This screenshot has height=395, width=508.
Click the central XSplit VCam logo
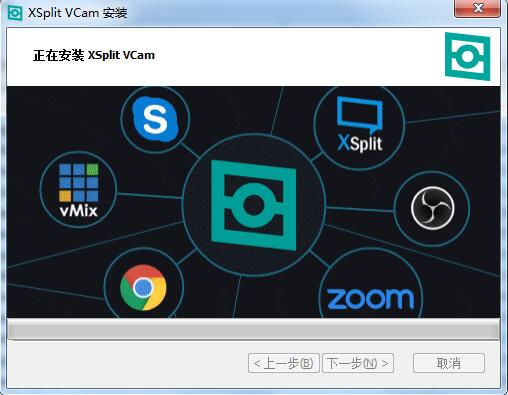(254, 205)
